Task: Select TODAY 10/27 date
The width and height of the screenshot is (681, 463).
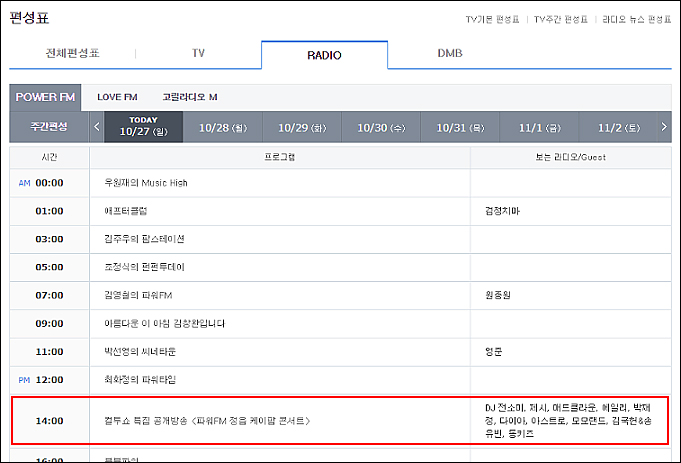Action: 143,127
